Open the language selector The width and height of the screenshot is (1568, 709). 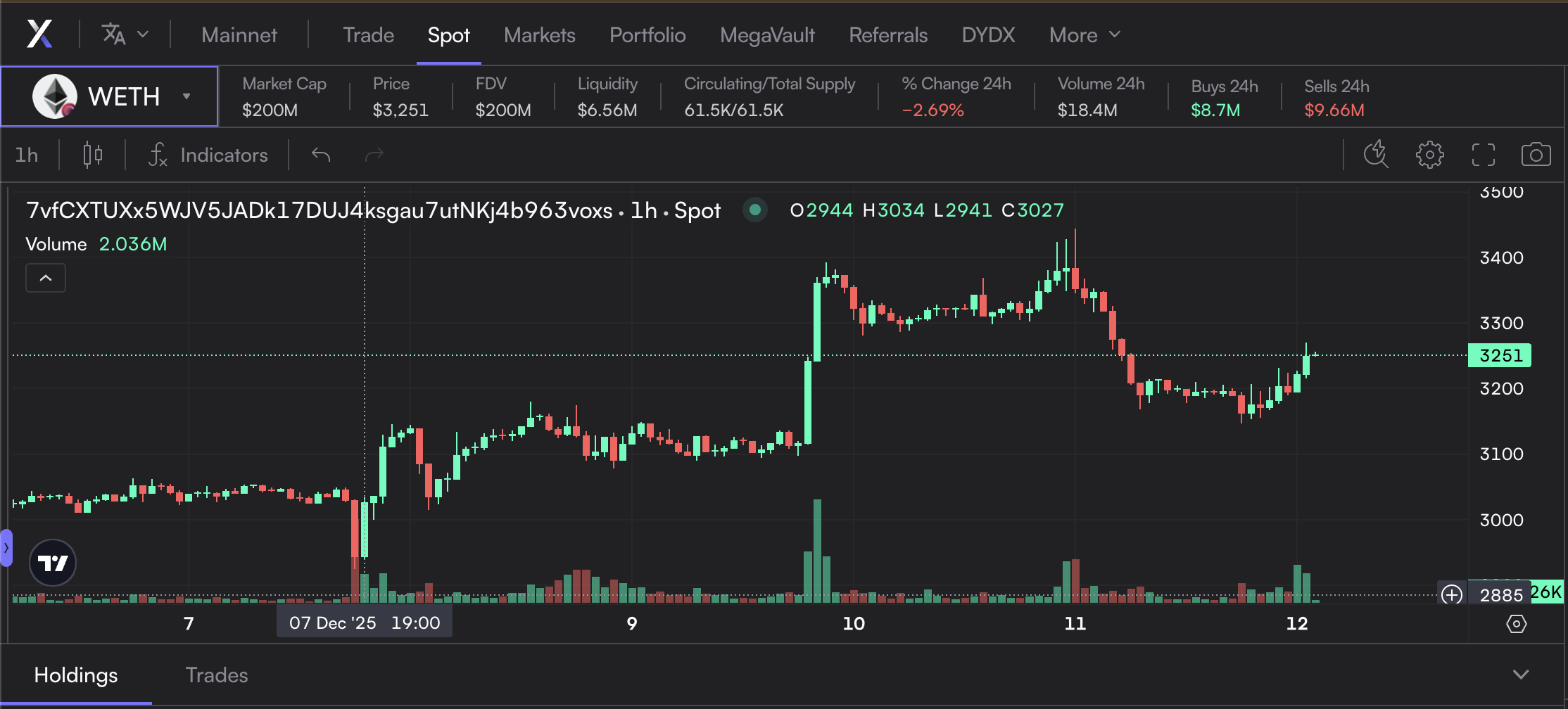tap(125, 34)
